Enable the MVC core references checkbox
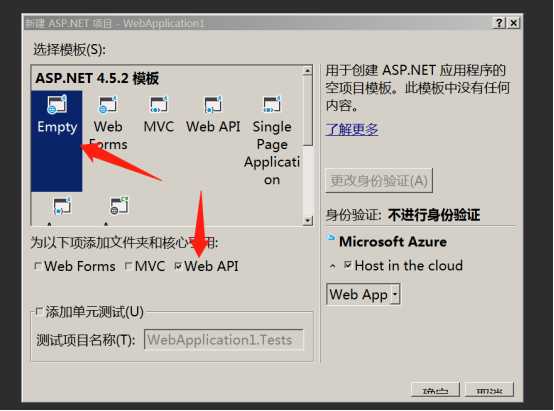The height and width of the screenshot is (411, 554). click(x=129, y=266)
